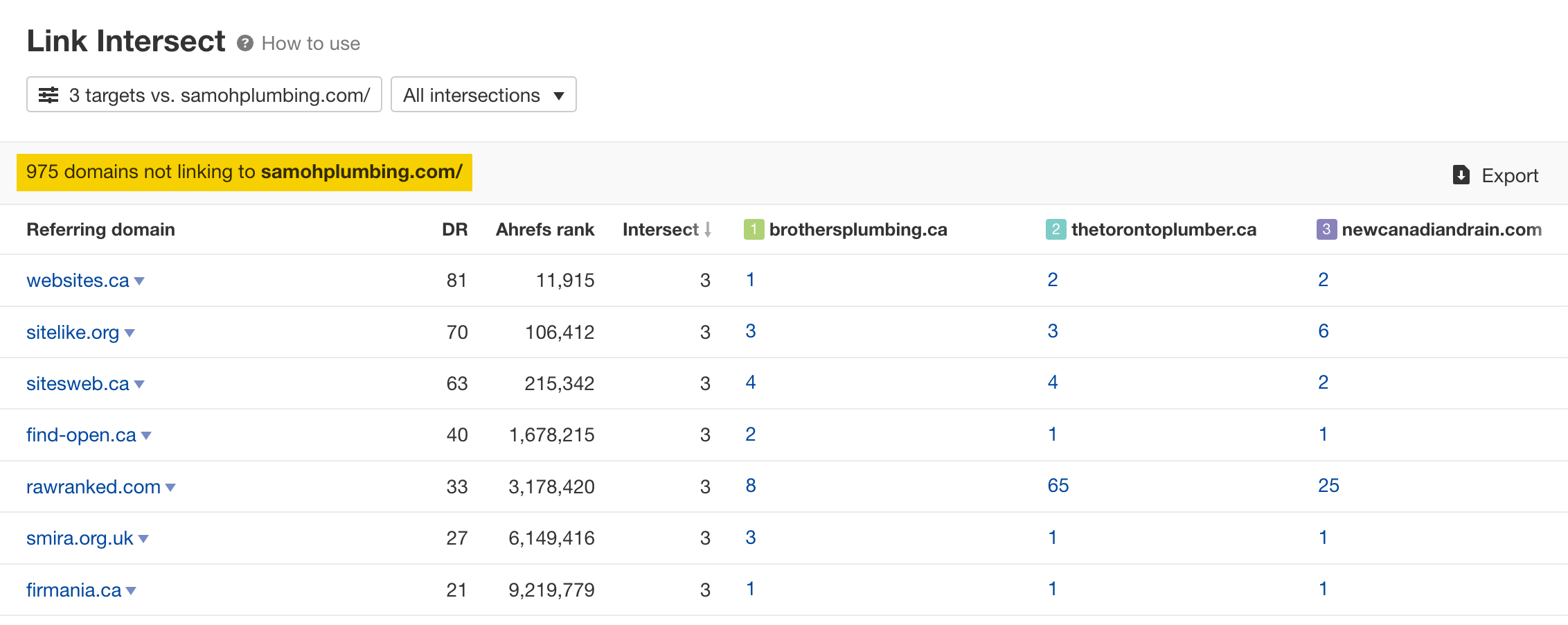
Task: Click newcanadiandrain.com column header
Action: point(1442,229)
